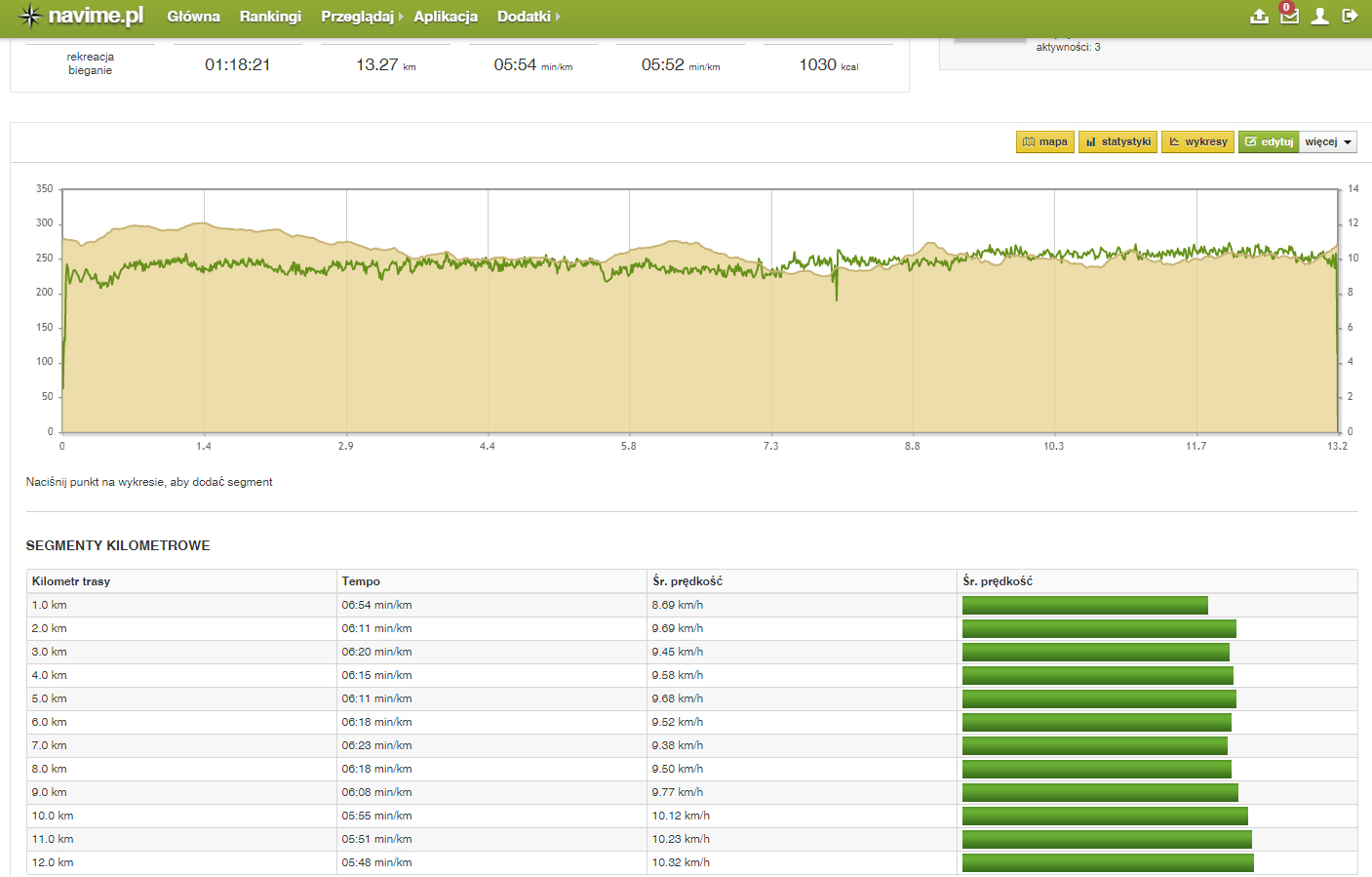The width and height of the screenshot is (1372, 877).
Task: Switch to wykresy charts view
Action: click(x=1197, y=142)
